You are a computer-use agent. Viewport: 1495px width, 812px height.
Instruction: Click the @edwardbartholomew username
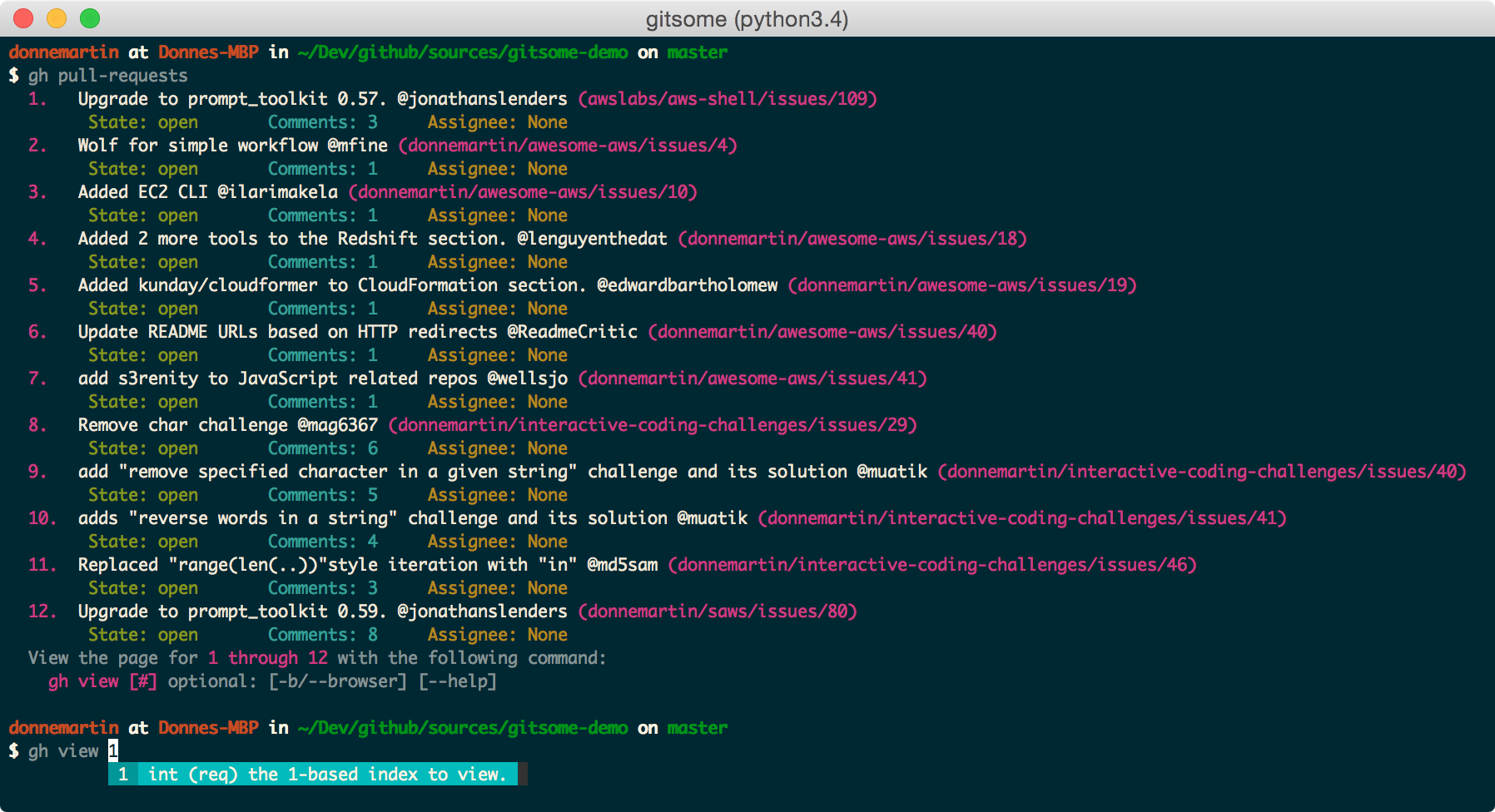coord(688,285)
